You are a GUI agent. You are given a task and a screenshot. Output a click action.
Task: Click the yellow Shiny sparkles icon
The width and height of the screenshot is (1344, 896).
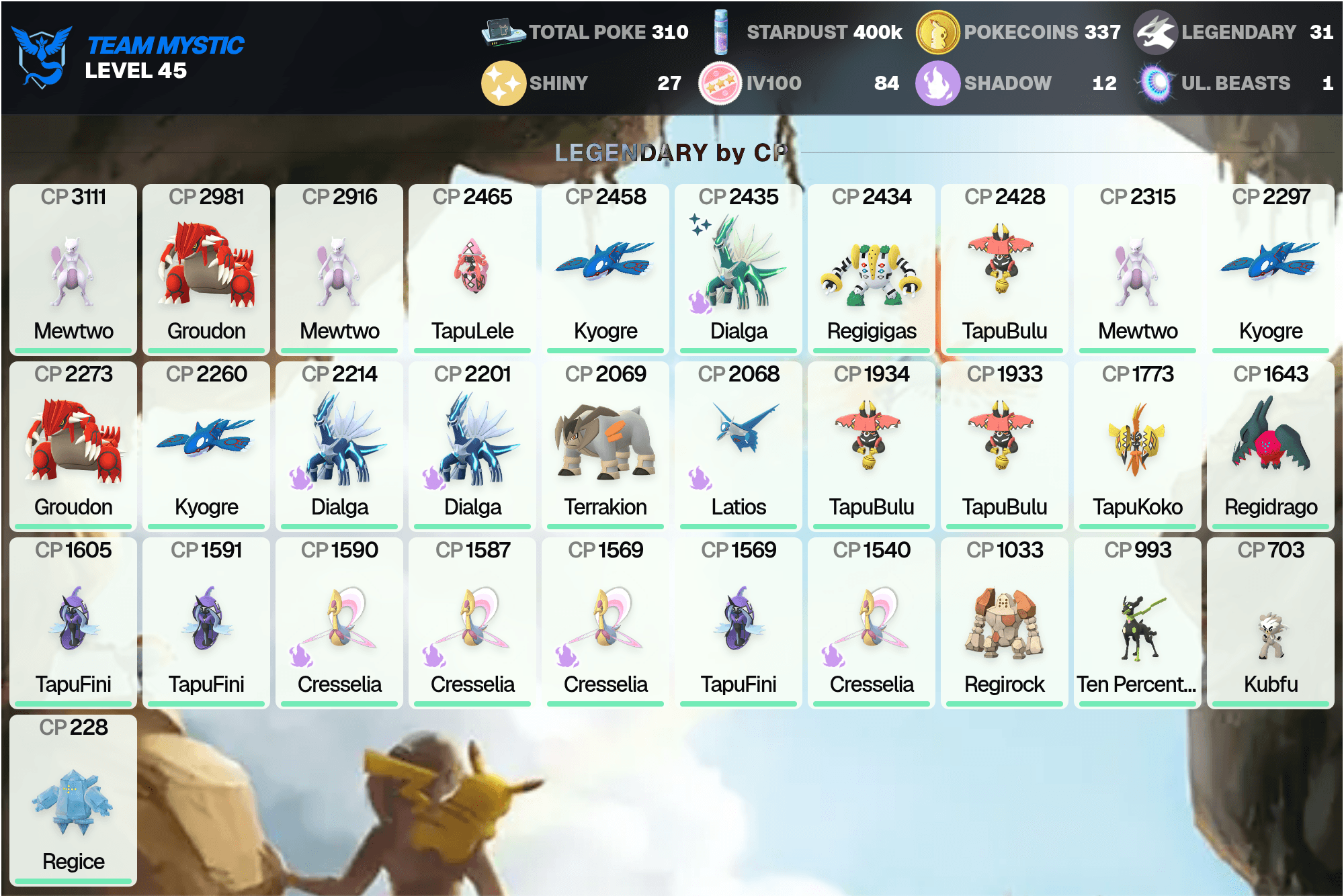tap(503, 83)
